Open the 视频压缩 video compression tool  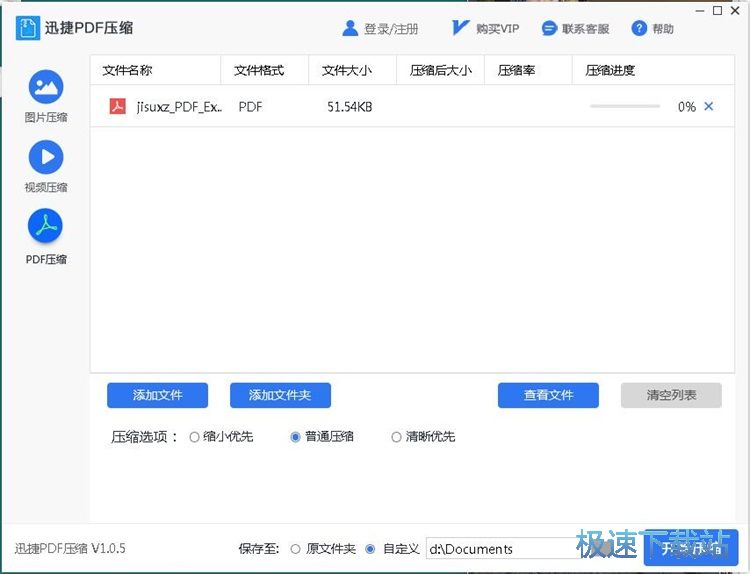coord(46,166)
